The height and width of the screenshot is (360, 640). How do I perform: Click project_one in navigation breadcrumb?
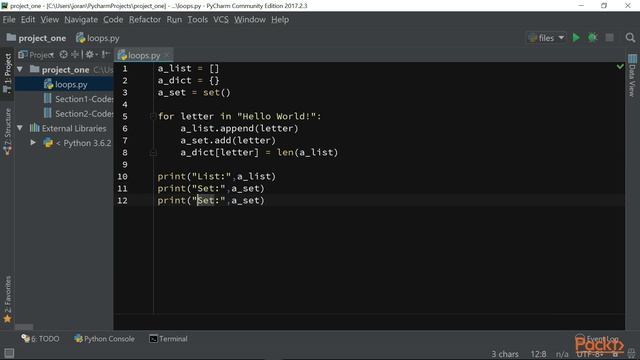pyautogui.click(x=42, y=38)
